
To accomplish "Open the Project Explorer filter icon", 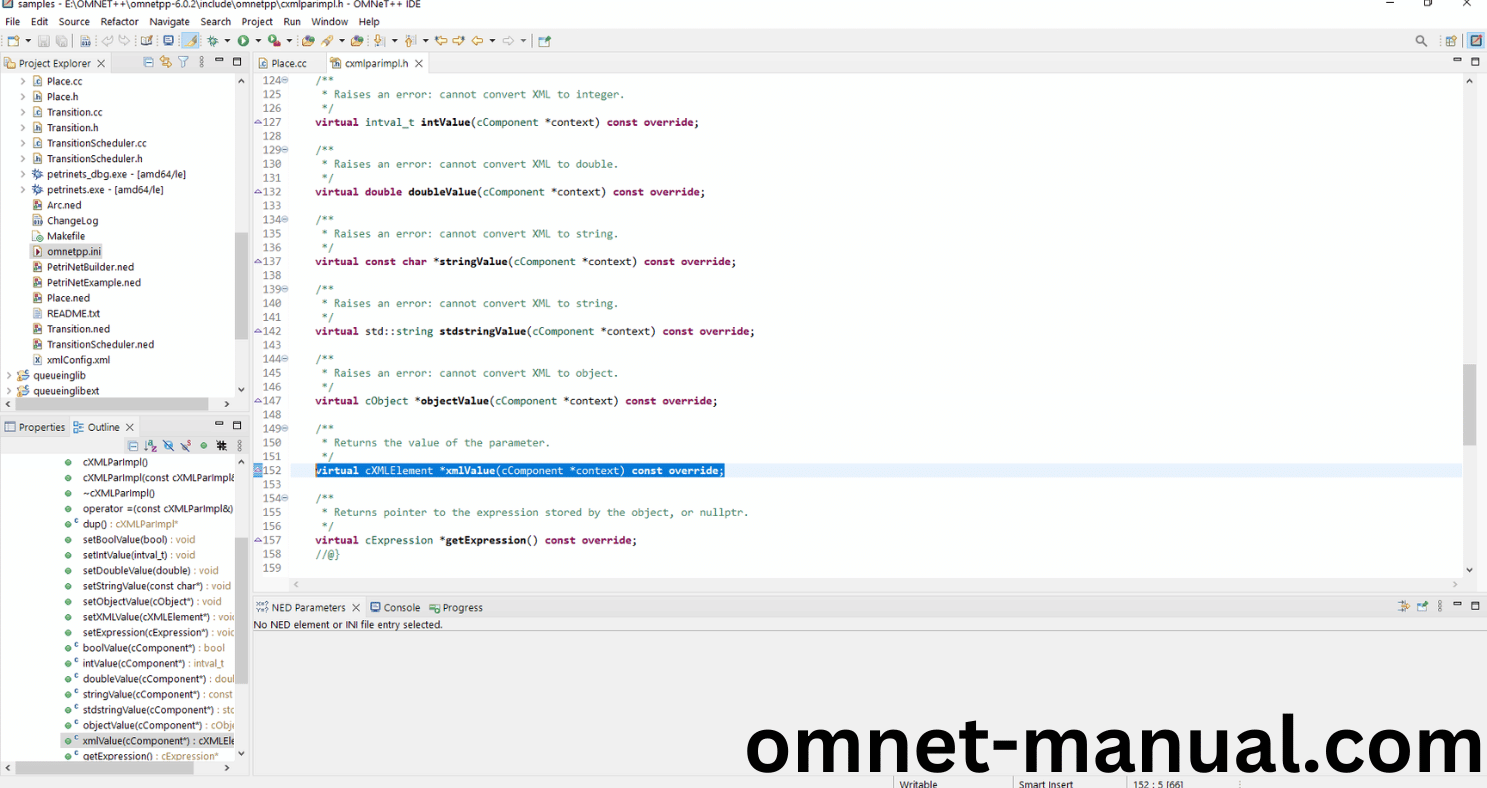I will coord(183,62).
